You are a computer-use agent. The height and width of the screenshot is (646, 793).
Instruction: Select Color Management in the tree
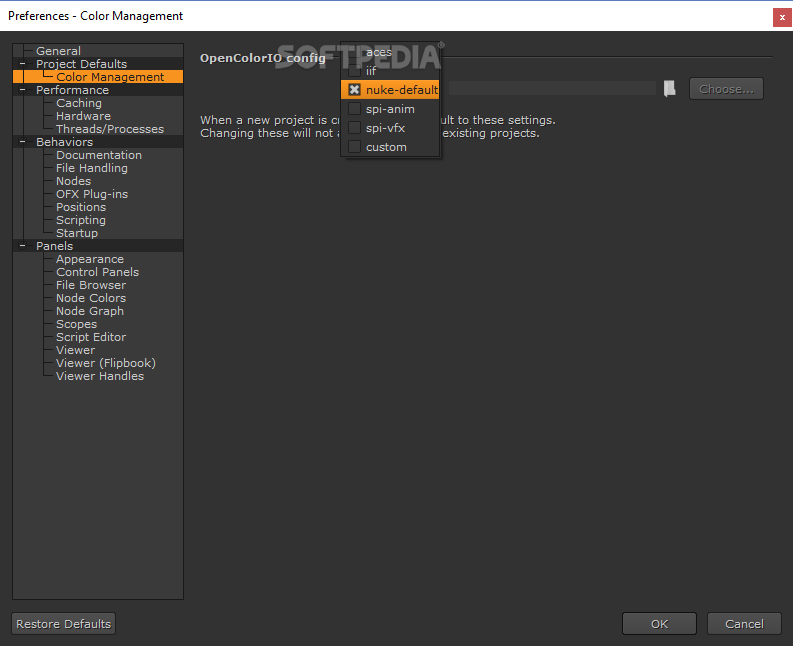(110, 77)
